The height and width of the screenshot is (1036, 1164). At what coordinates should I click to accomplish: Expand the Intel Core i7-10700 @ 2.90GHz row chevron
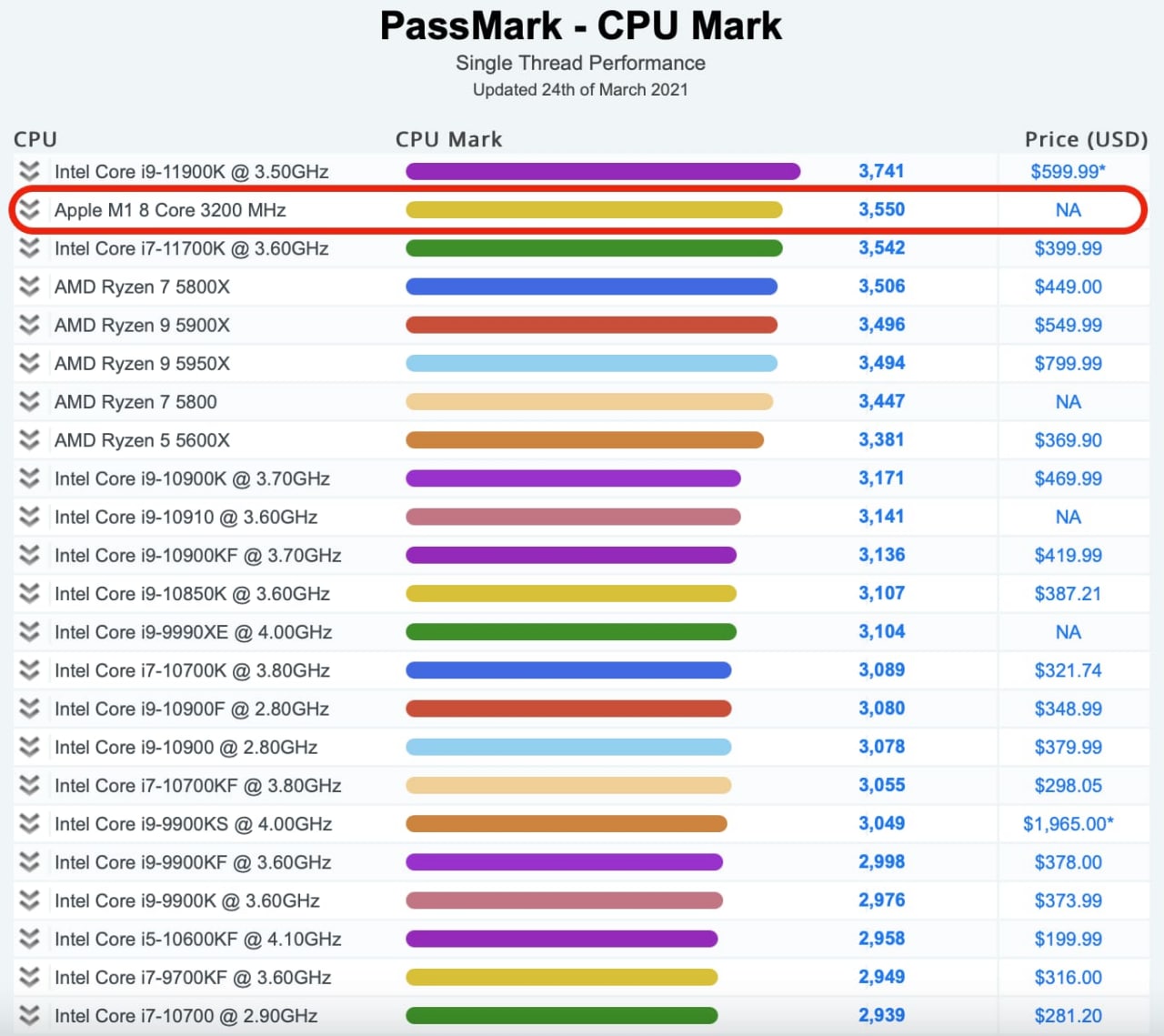tap(30, 1015)
